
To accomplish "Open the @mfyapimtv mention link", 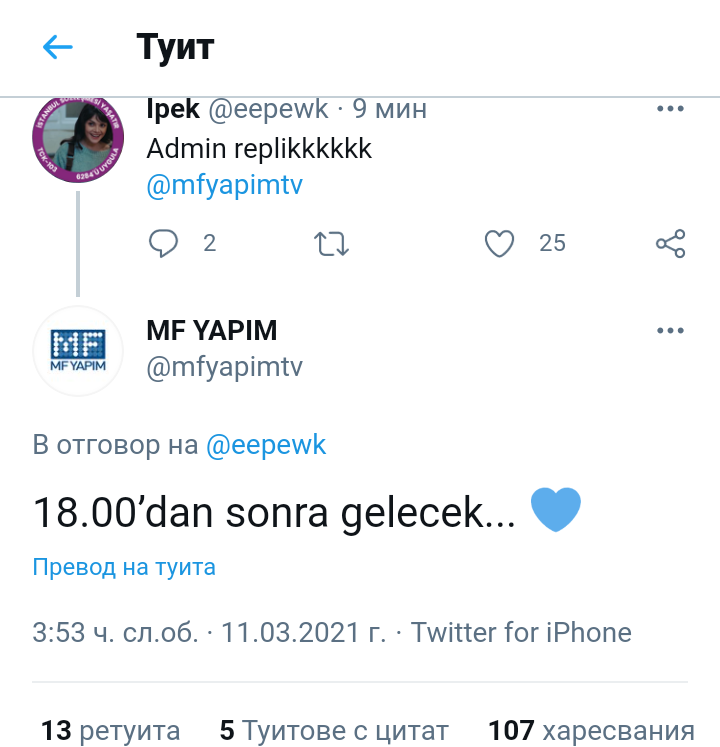I will pyautogui.click(x=224, y=187).
